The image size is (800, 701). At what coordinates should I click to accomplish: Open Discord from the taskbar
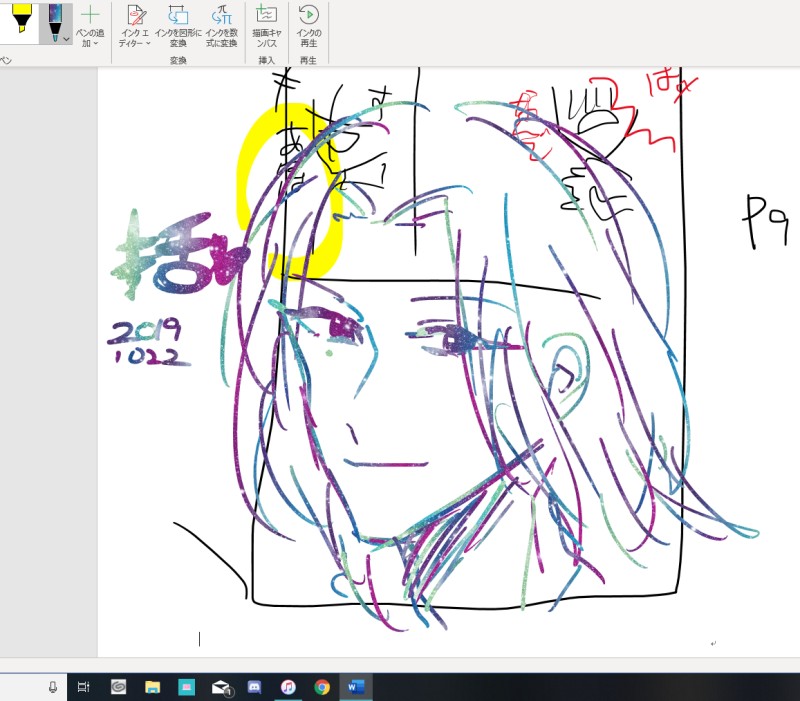coord(254,687)
